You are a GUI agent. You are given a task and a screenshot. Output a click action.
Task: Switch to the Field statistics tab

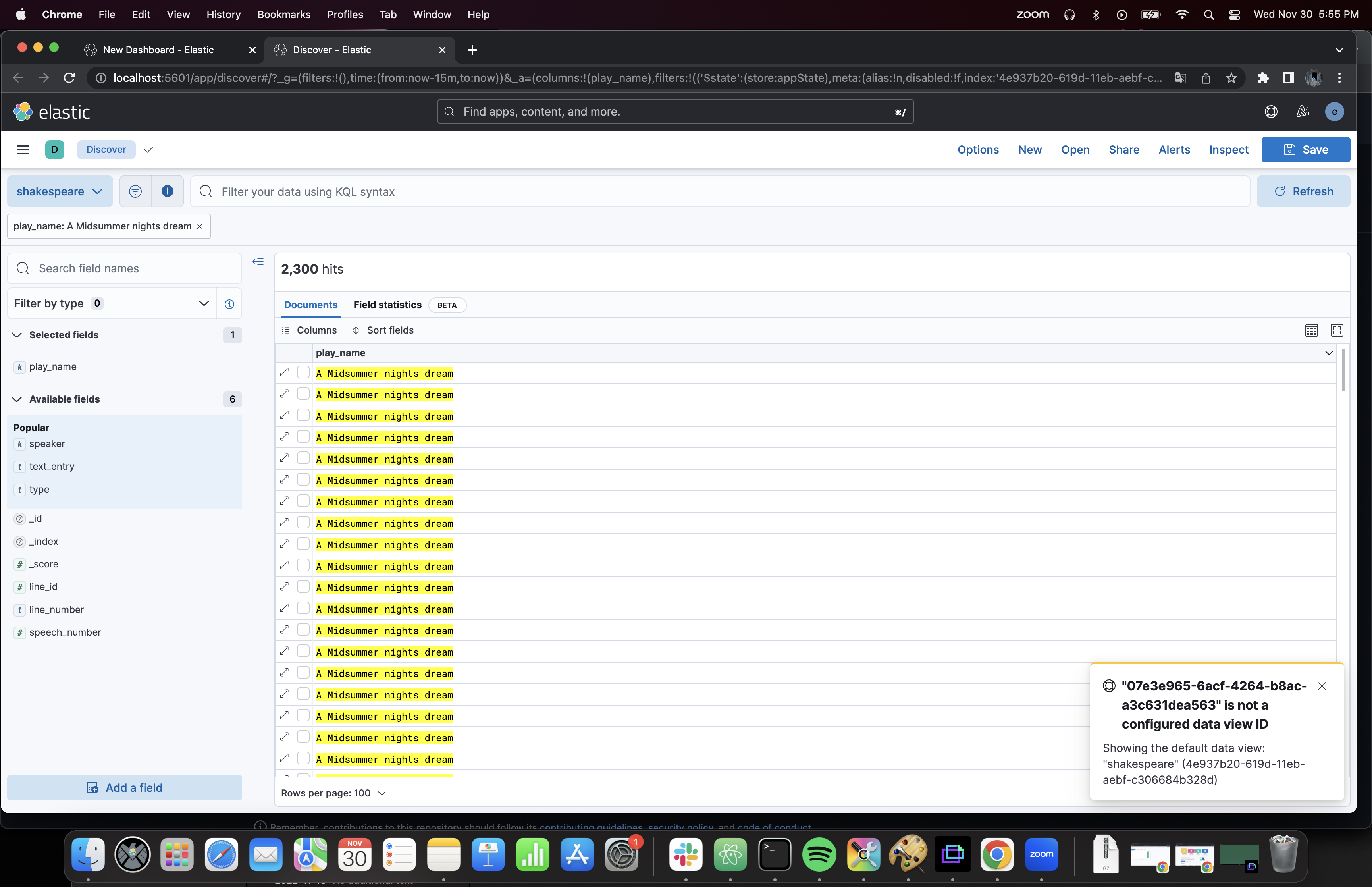387,305
